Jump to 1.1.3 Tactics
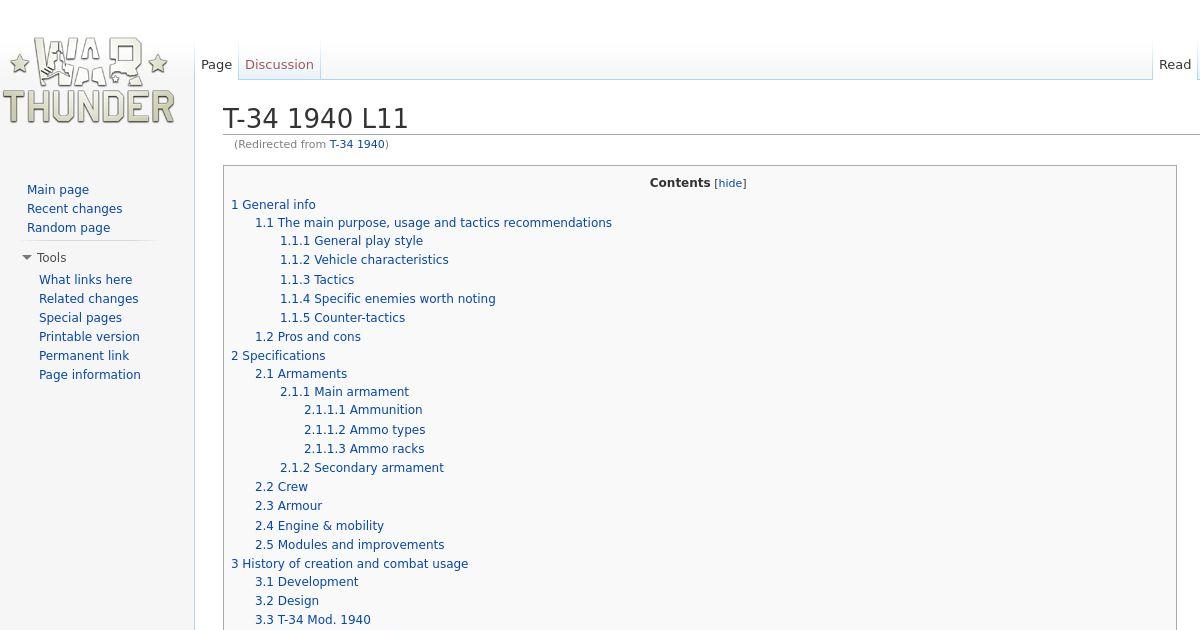Image resolution: width=1200 pixels, height=630 pixels. click(x=317, y=280)
